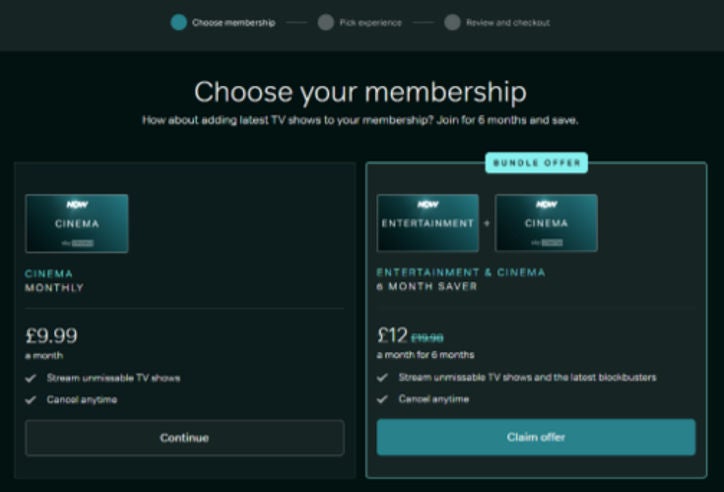Screen dimensions: 724x492
Task: Click the Choose membership step circle
Action: click(178, 23)
